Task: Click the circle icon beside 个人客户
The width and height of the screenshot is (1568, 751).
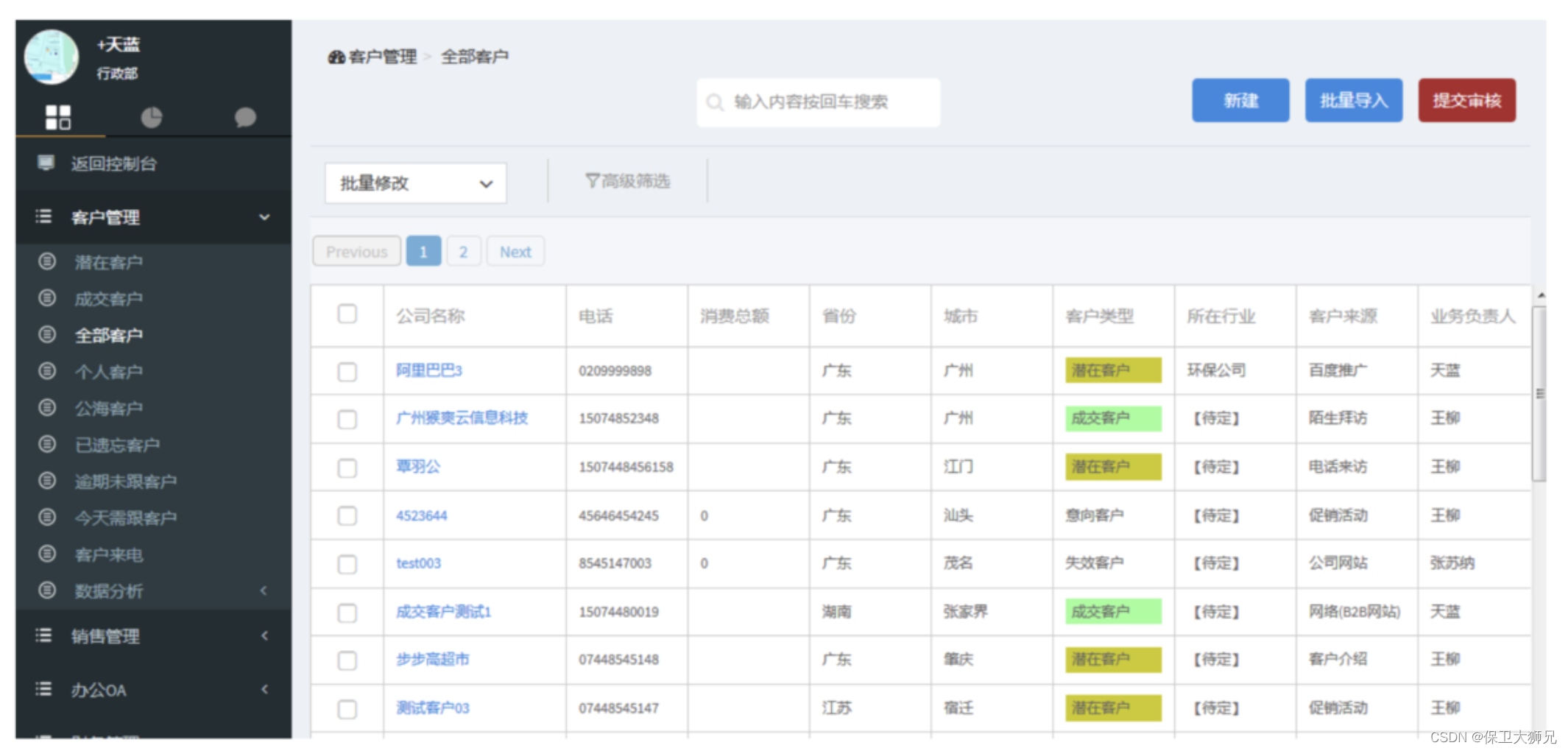Action: click(x=47, y=371)
